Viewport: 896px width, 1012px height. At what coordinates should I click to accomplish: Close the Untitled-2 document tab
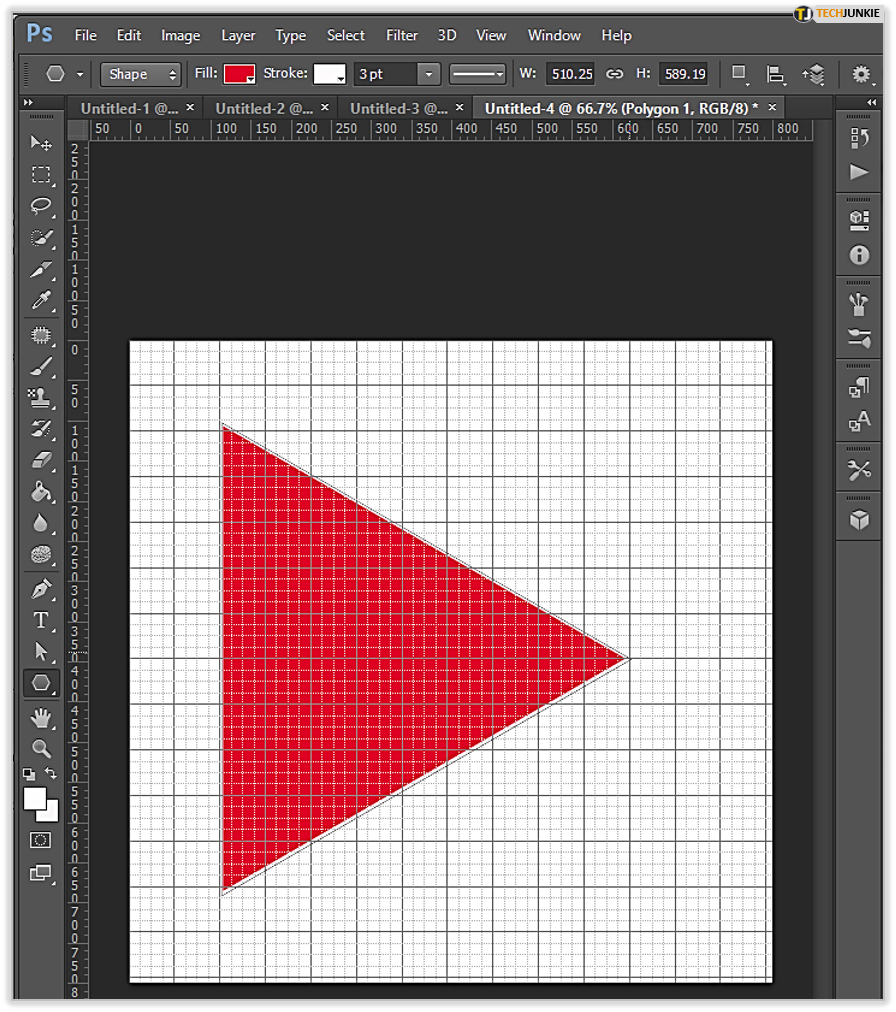pos(325,107)
